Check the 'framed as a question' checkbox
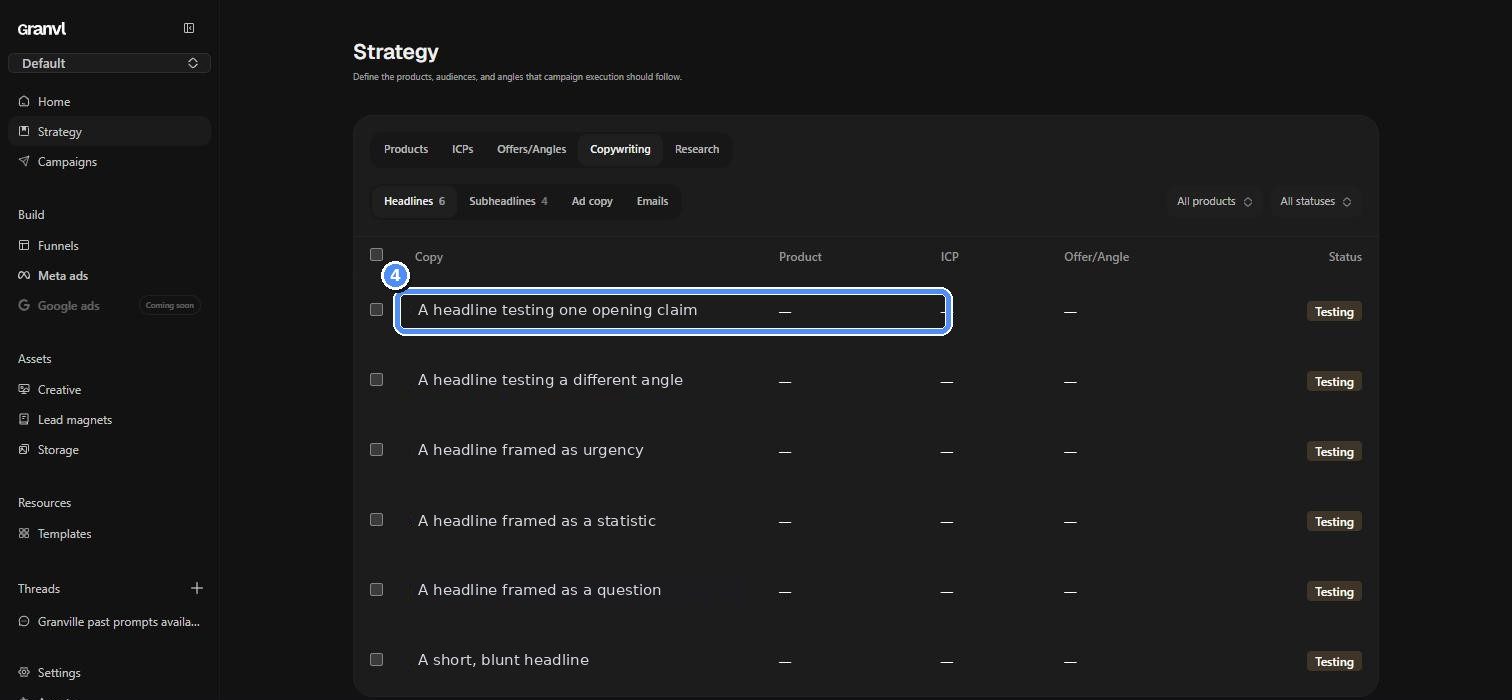The height and width of the screenshot is (700, 1512). click(376, 589)
